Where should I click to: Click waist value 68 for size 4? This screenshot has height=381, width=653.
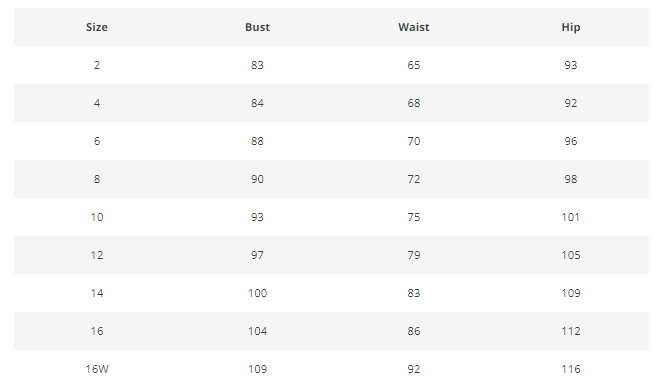point(414,103)
